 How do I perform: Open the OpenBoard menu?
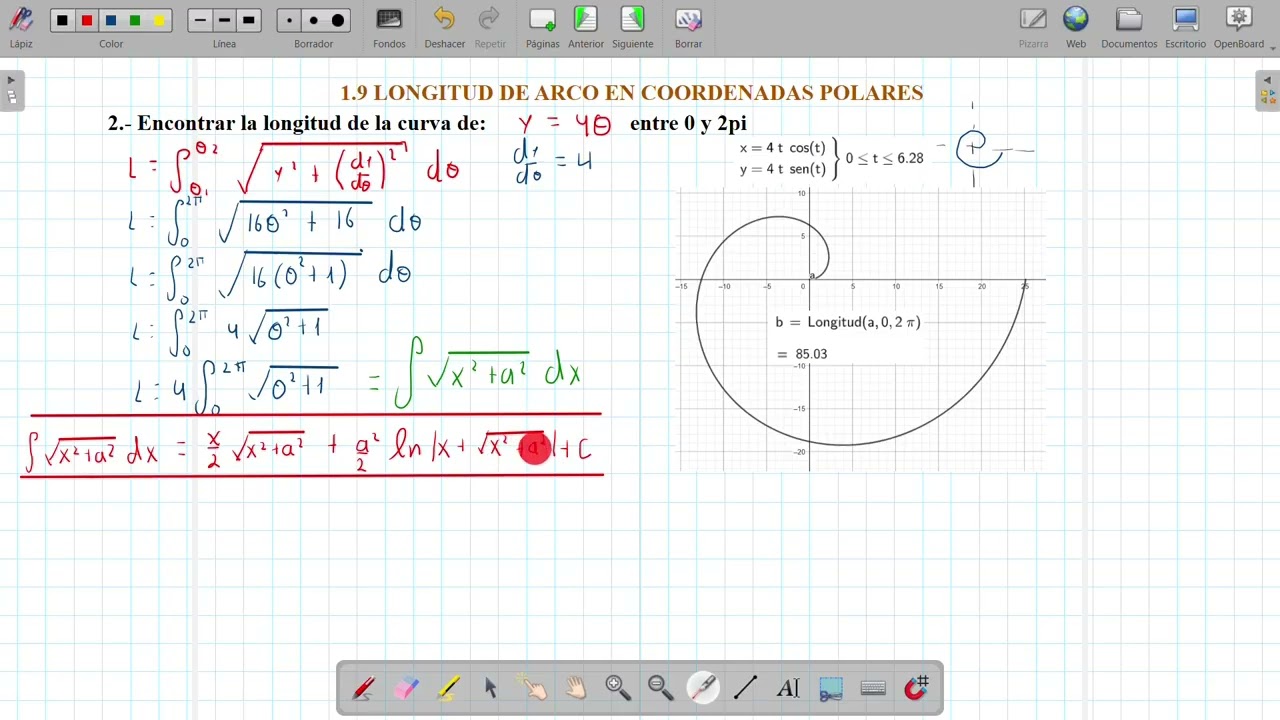pos(1240,27)
